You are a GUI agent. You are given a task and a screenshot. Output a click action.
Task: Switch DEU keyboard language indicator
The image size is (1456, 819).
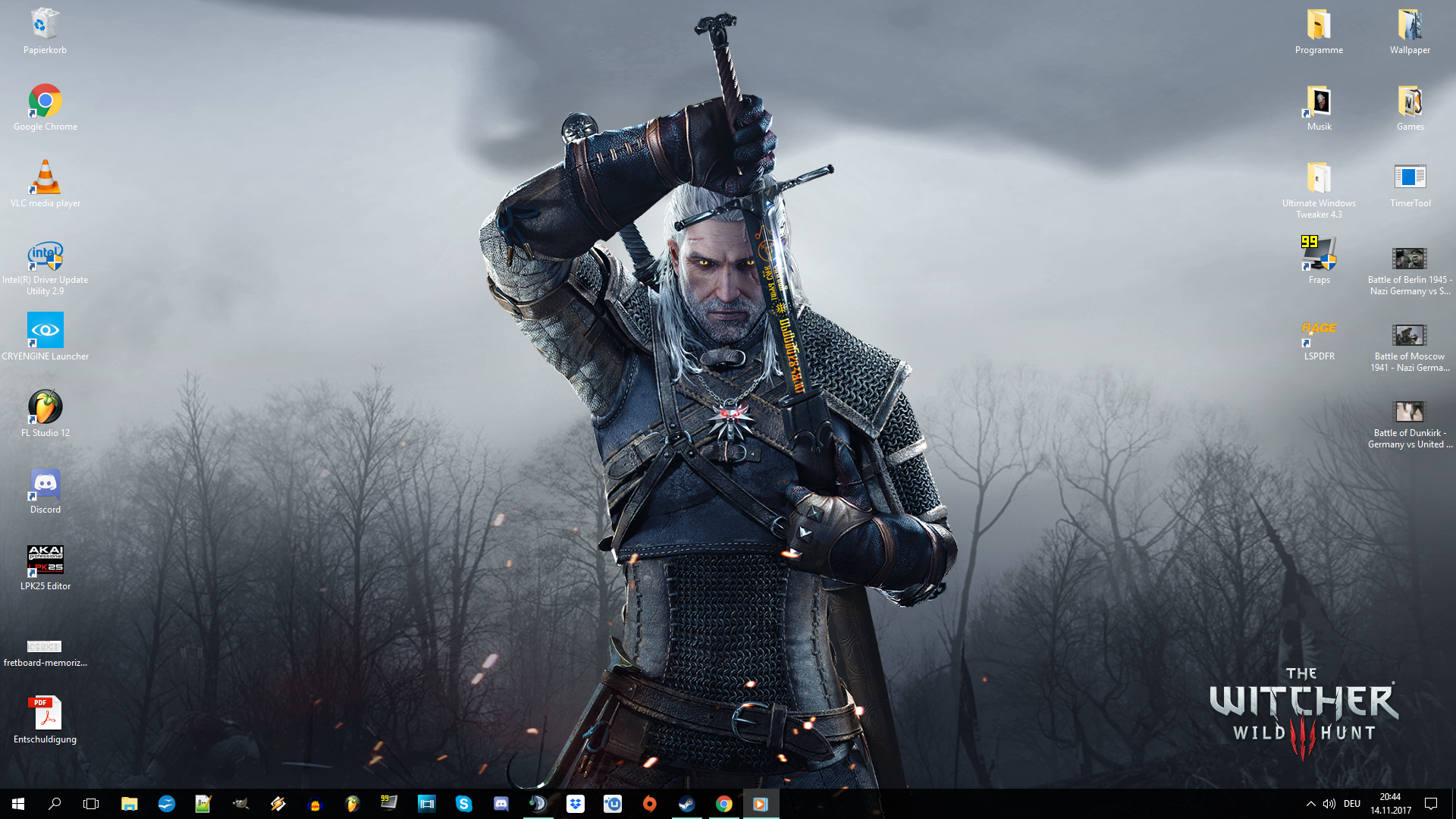pos(1352,804)
